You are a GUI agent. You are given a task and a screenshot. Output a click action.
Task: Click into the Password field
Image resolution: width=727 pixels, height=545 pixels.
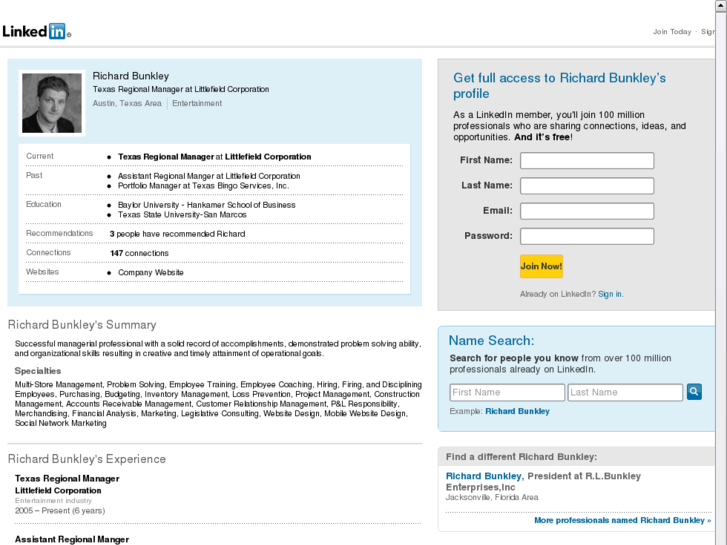[587, 236]
